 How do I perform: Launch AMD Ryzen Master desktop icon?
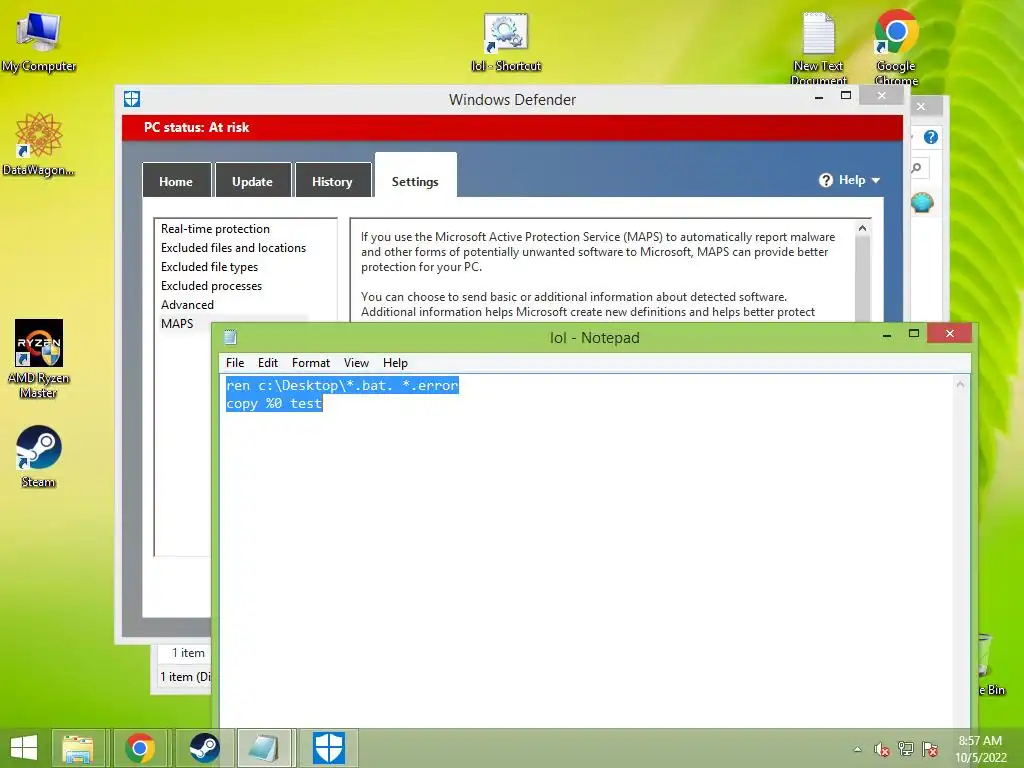(x=39, y=358)
